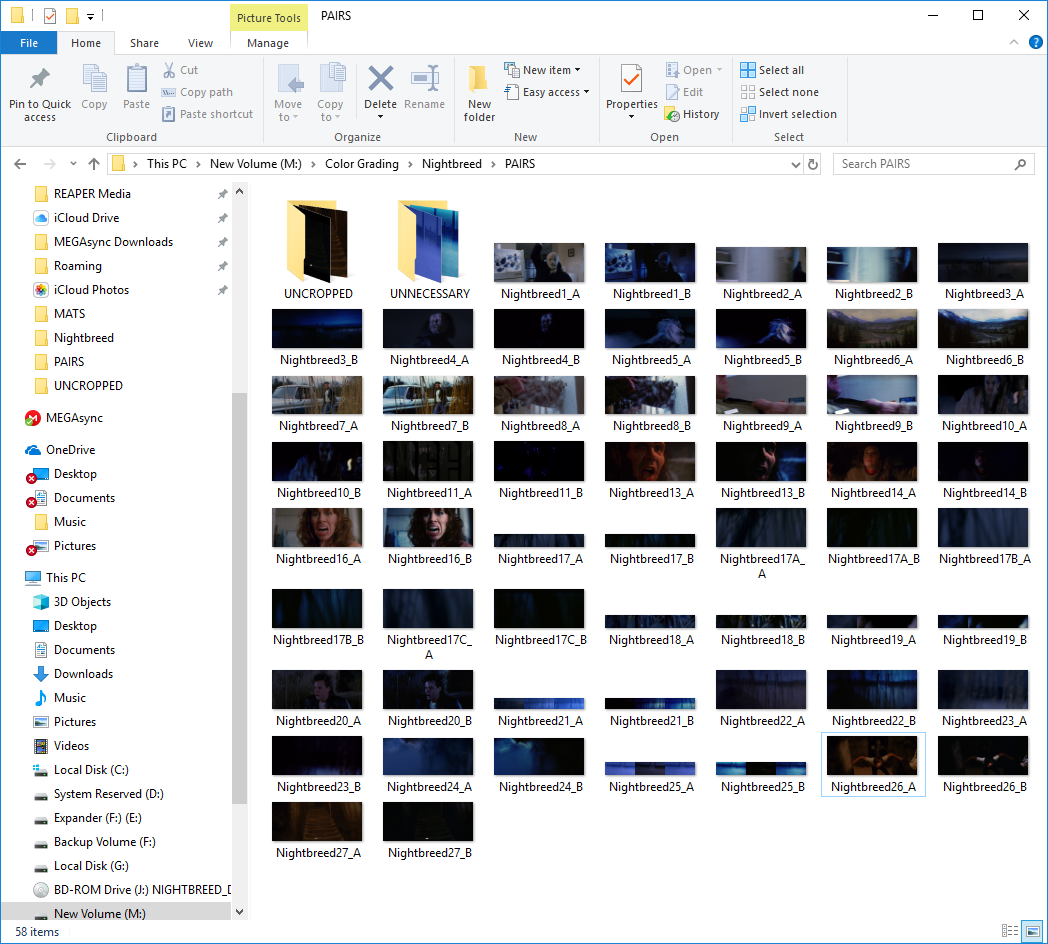
Task: Select the UNCROPPED folder in file list
Action: [x=318, y=250]
